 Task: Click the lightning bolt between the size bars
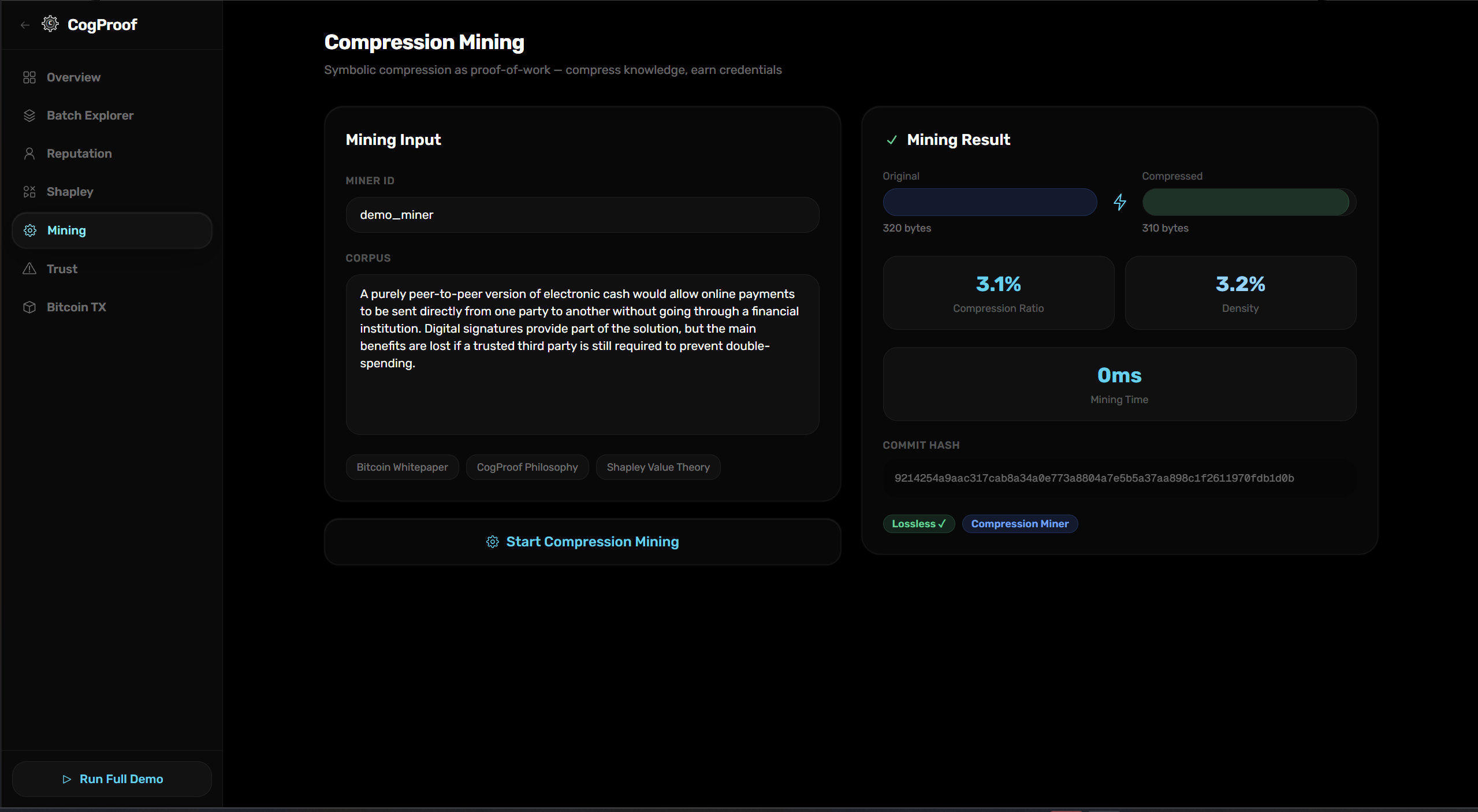pyautogui.click(x=1119, y=202)
